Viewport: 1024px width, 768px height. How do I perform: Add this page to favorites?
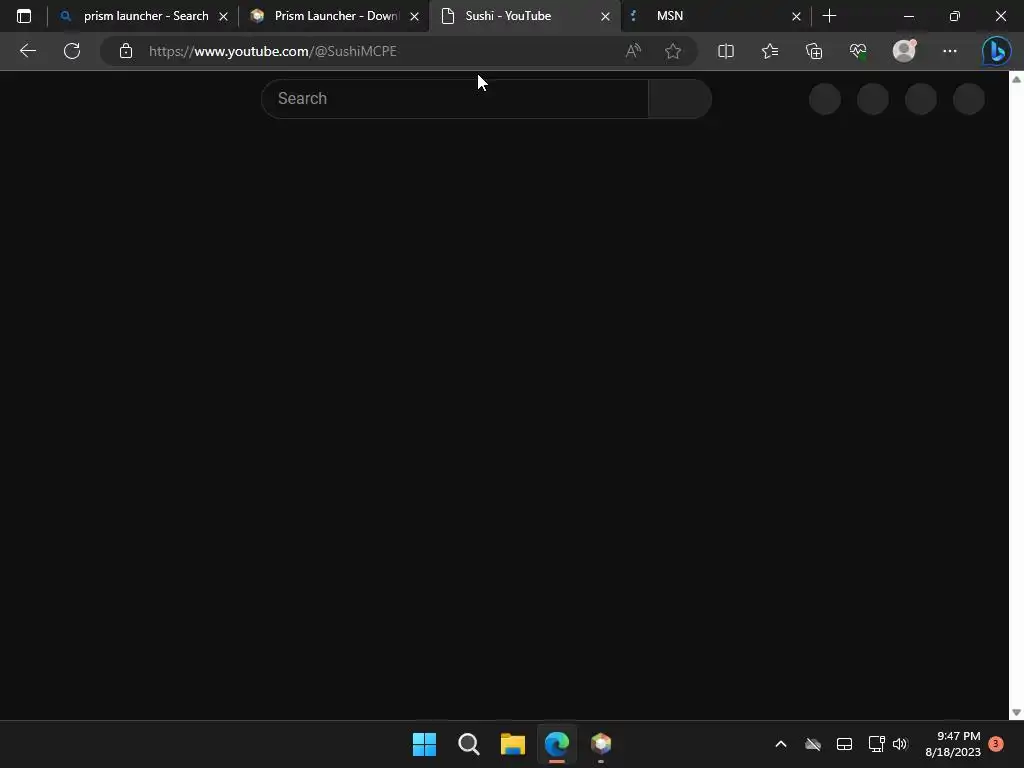coord(673,51)
